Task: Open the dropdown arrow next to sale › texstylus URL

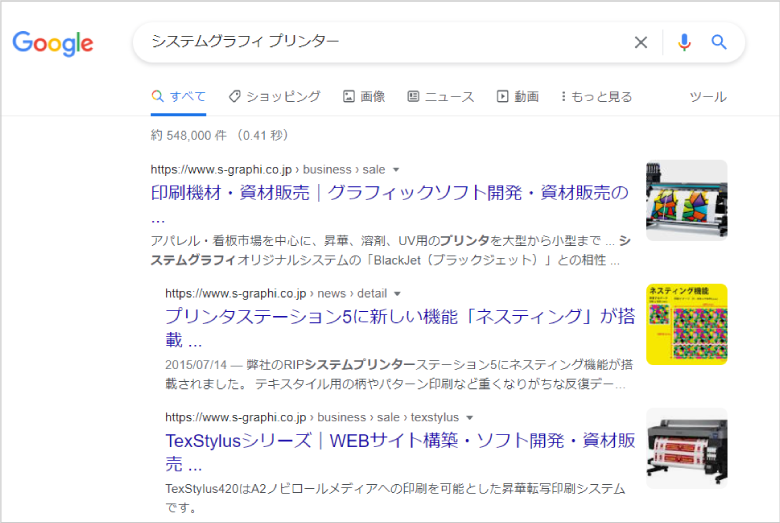Action: coord(469,418)
